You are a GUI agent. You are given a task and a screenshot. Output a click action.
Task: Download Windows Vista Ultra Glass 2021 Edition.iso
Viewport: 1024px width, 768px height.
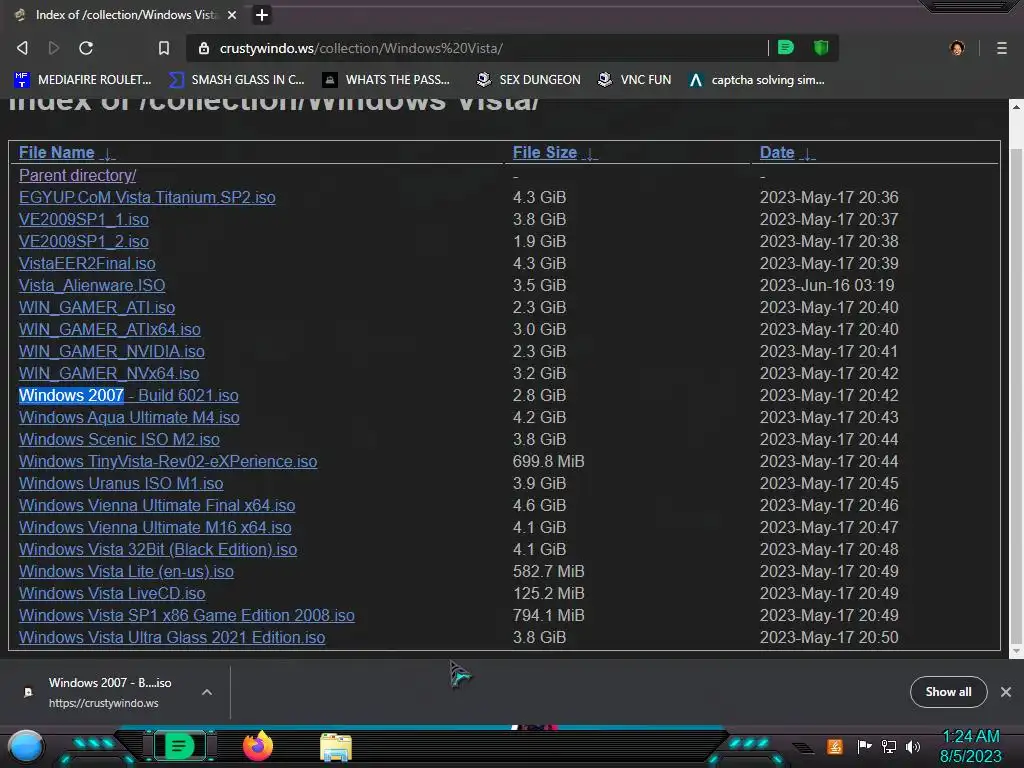click(x=172, y=637)
